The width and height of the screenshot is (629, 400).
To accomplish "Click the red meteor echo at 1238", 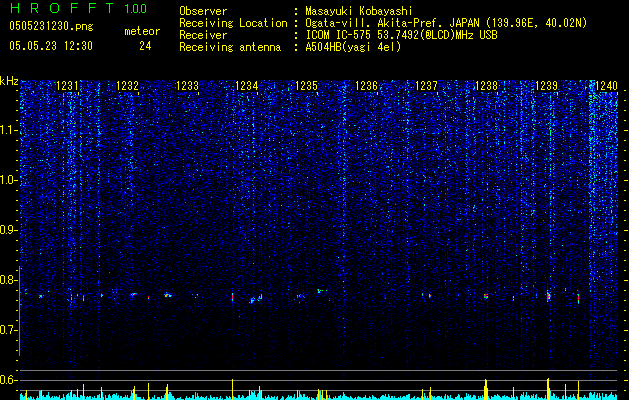I will [x=486, y=296].
